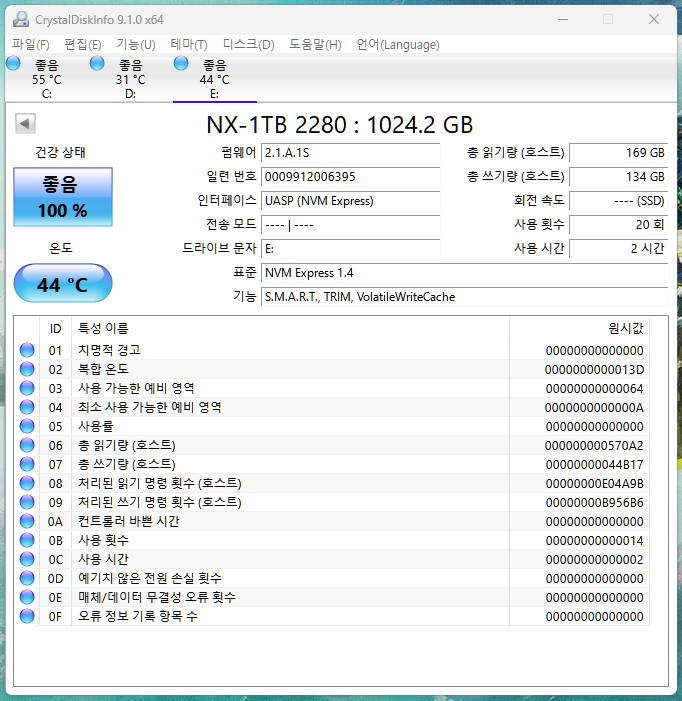Click the 좋음 100 % health status button

(x=63, y=197)
